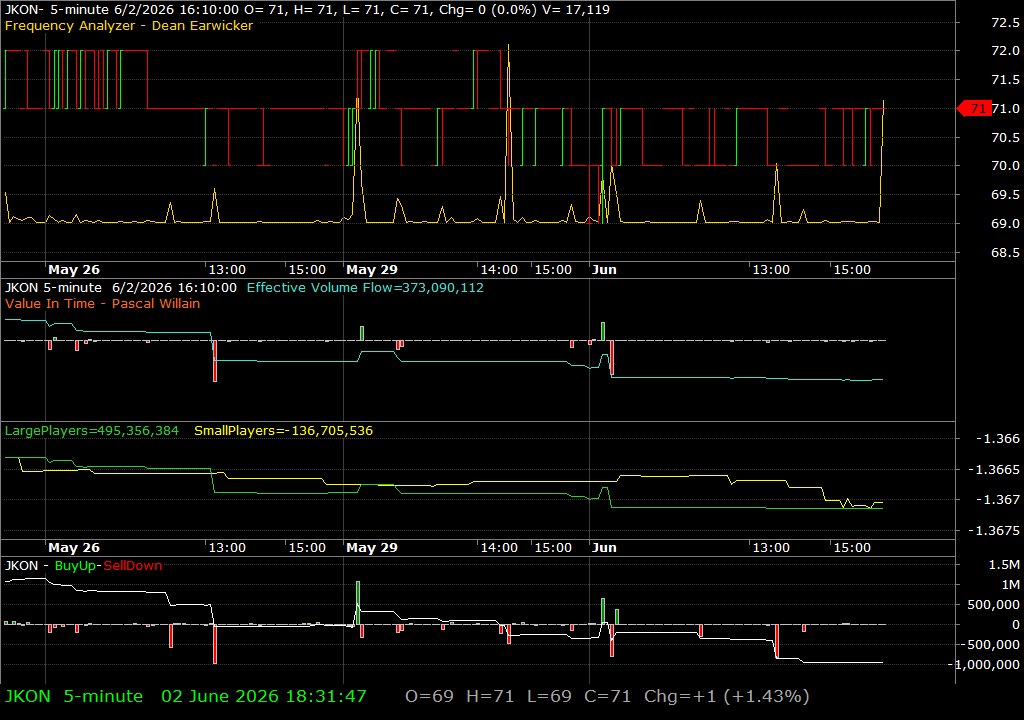Click the BuyUp legend label
The width and height of the screenshot is (1024, 720).
click(75, 566)
